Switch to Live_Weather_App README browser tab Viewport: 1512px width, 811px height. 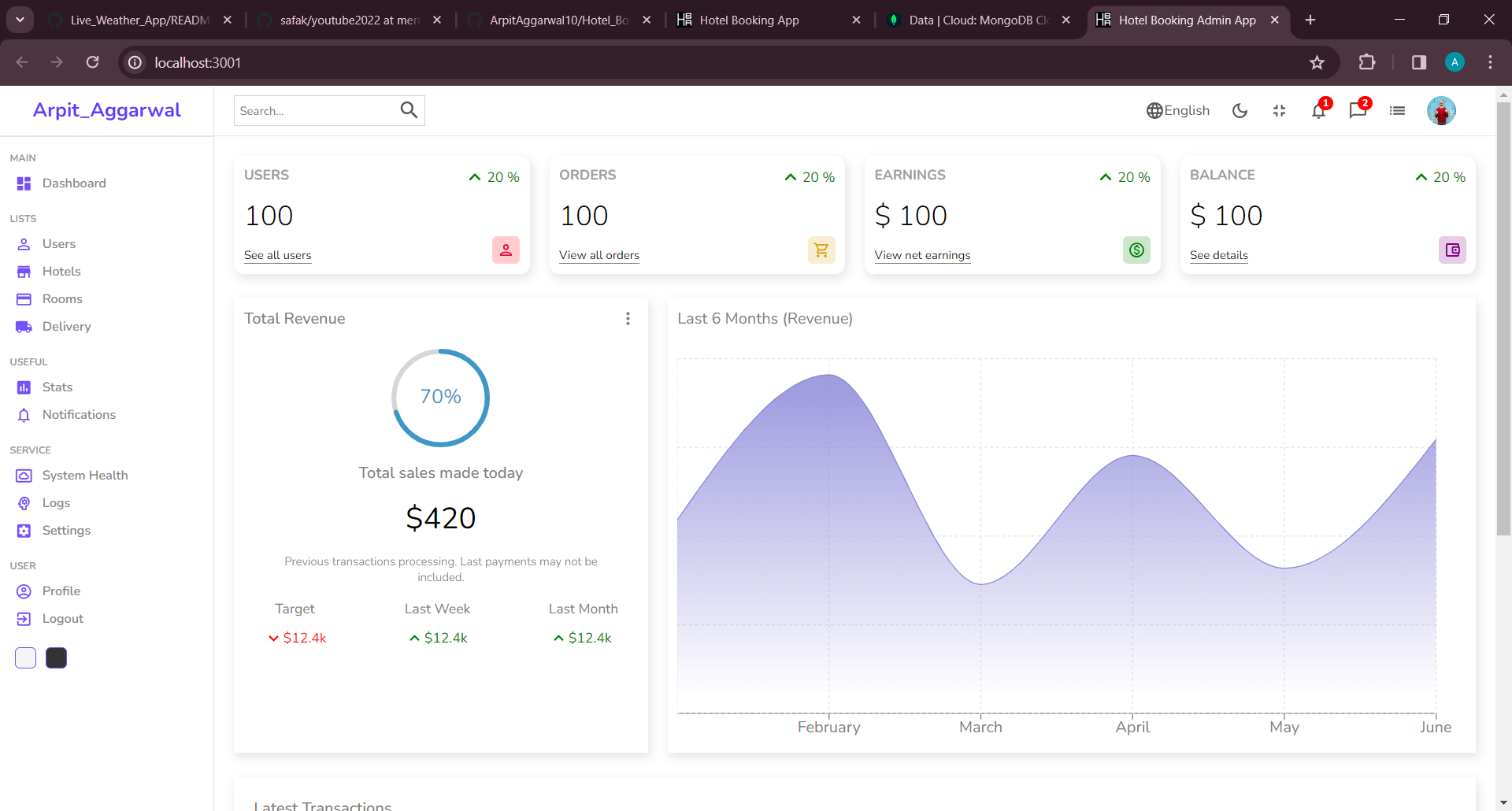tap(139, 20)
